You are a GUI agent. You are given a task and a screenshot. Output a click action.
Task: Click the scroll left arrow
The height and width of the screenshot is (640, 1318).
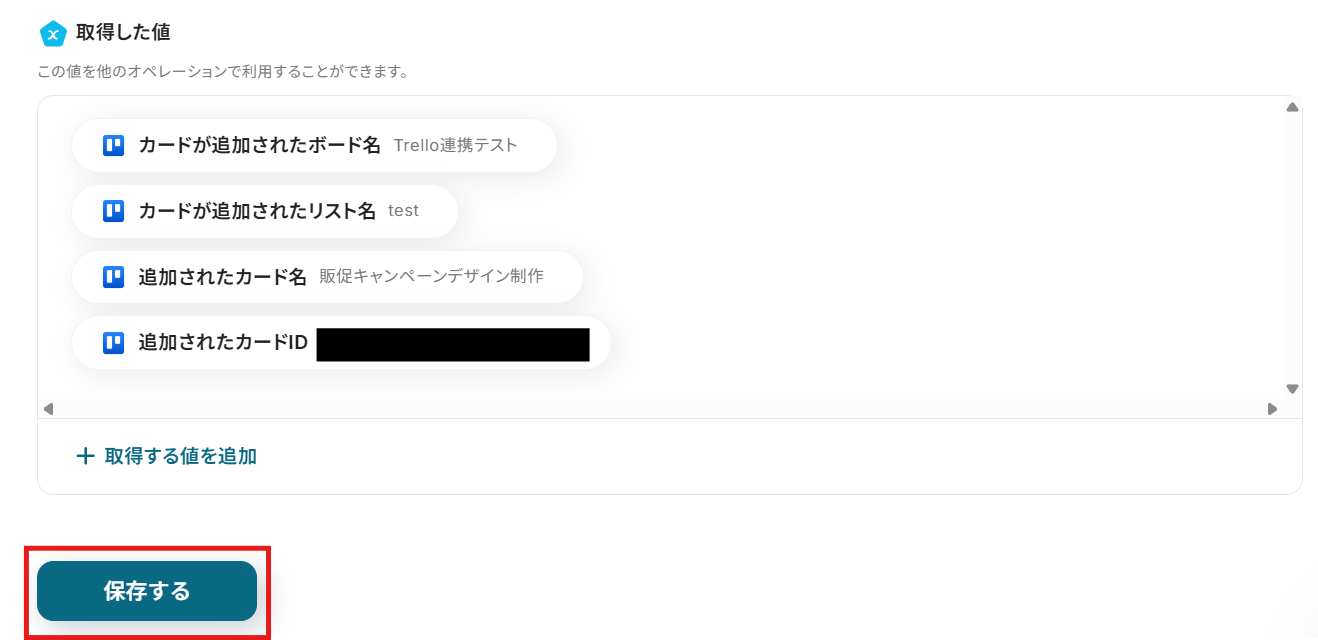pyautogui.click(x=47, y=408)
